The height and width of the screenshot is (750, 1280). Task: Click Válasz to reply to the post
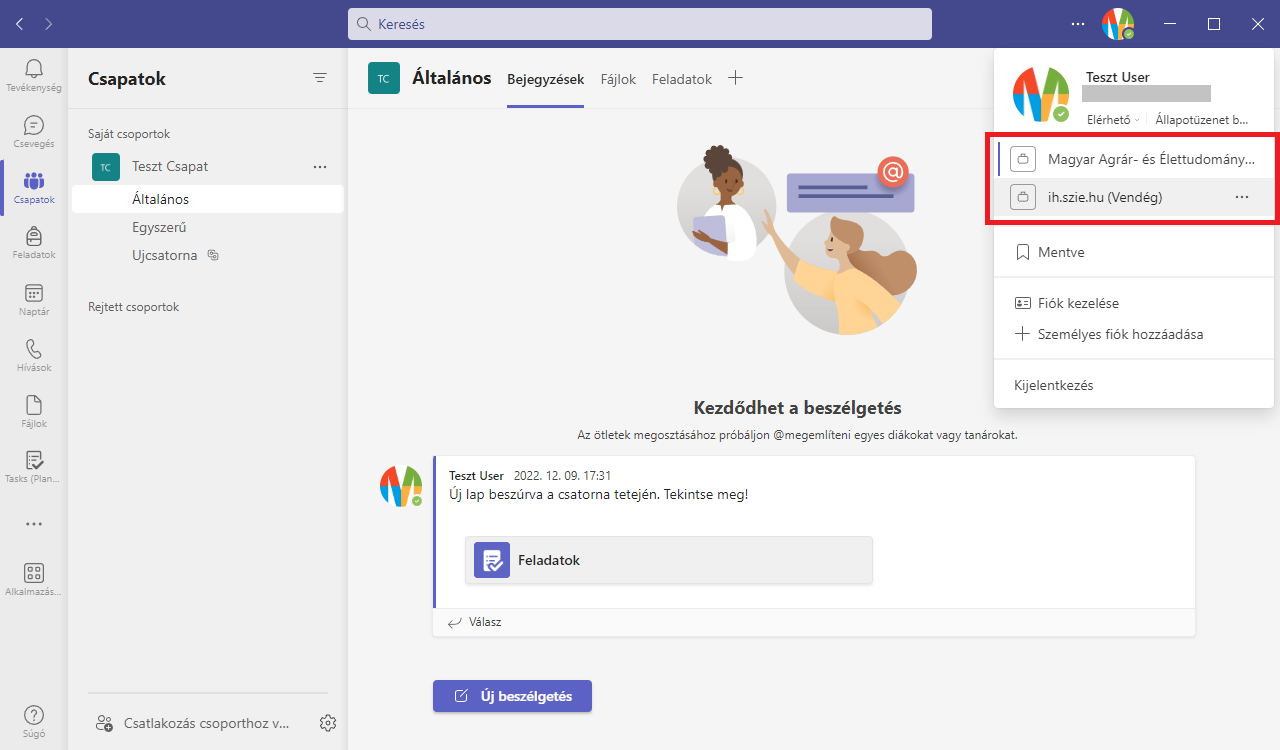[x=476, y=622]
